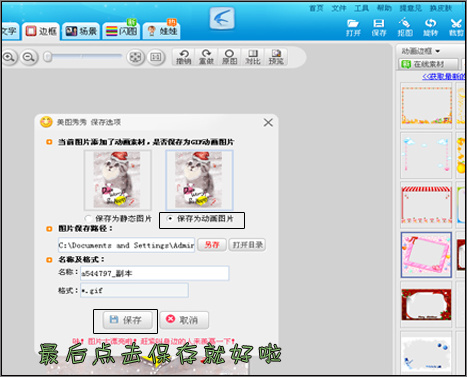Zoom out with the minus magnifier
The width and height of the screenshot is (467, 377).
coord(29,57)
